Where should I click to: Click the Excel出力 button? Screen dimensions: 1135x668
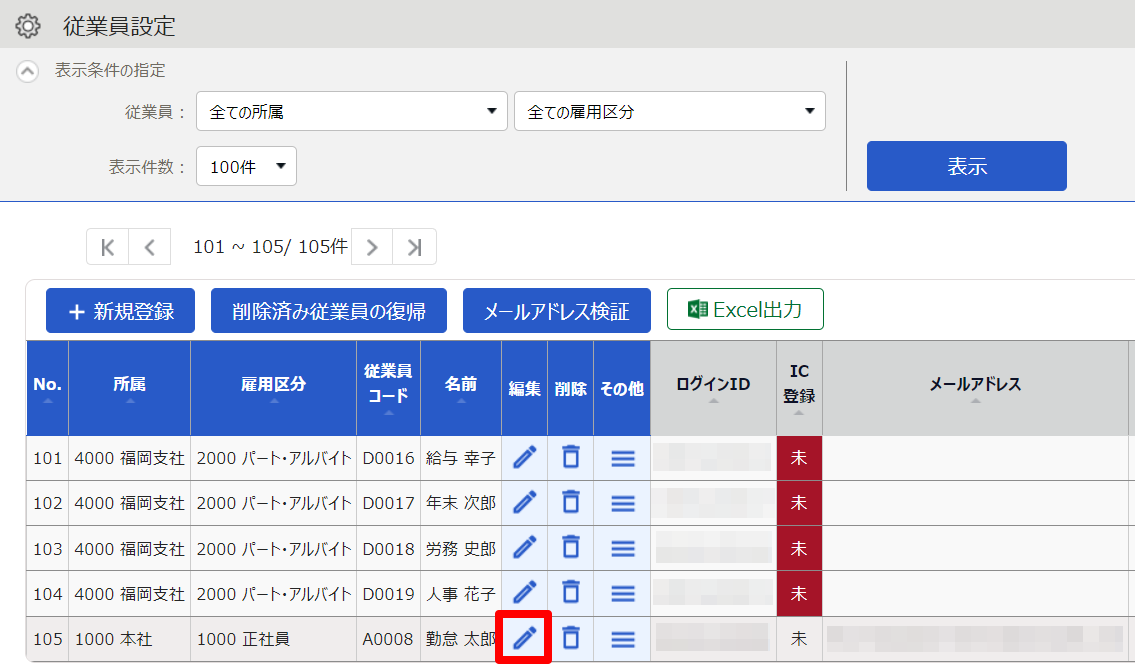click(x=745, y=310)
